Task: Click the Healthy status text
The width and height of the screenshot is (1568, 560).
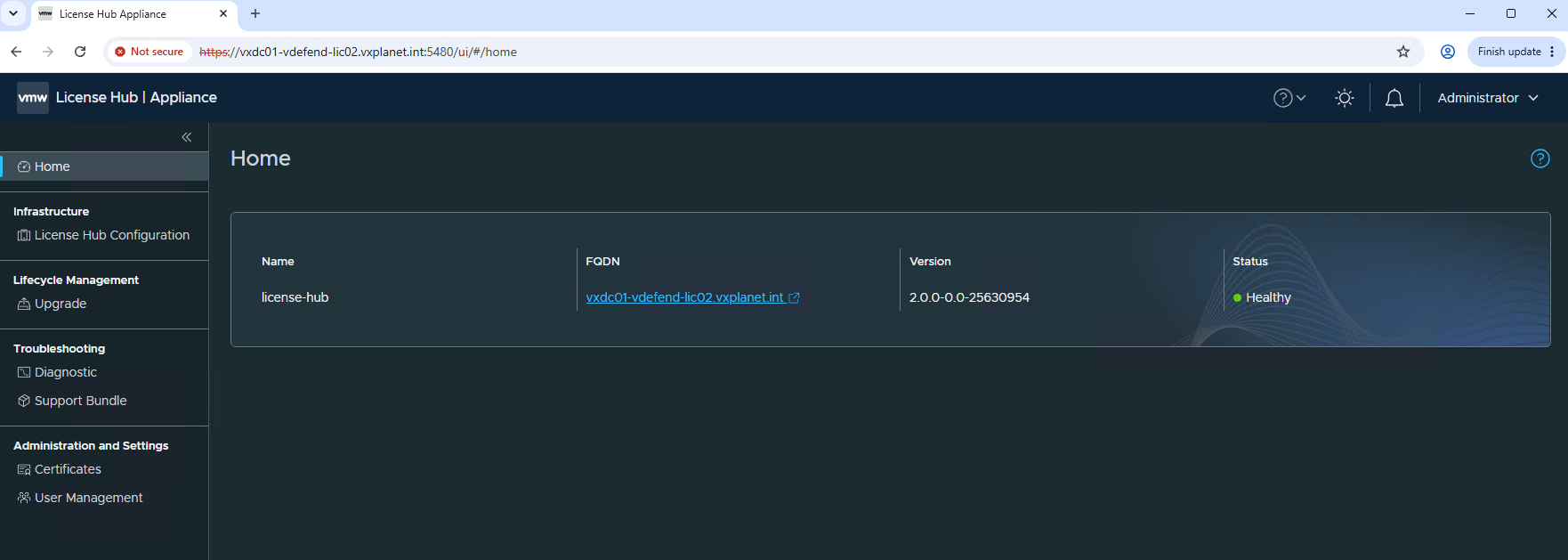Action: click(1268, 297)
